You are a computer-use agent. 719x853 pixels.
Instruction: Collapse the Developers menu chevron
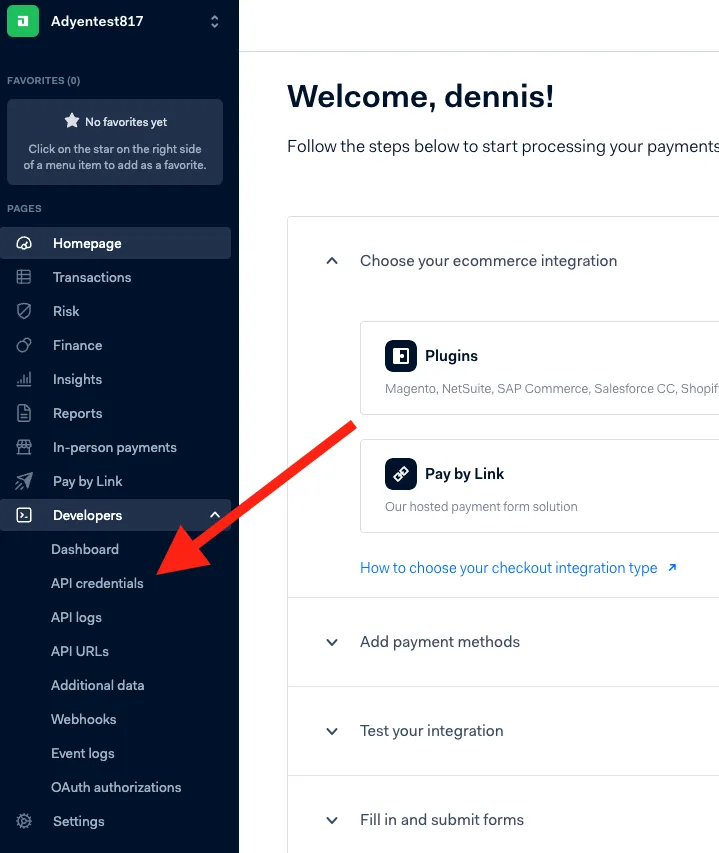coord(215,515)
